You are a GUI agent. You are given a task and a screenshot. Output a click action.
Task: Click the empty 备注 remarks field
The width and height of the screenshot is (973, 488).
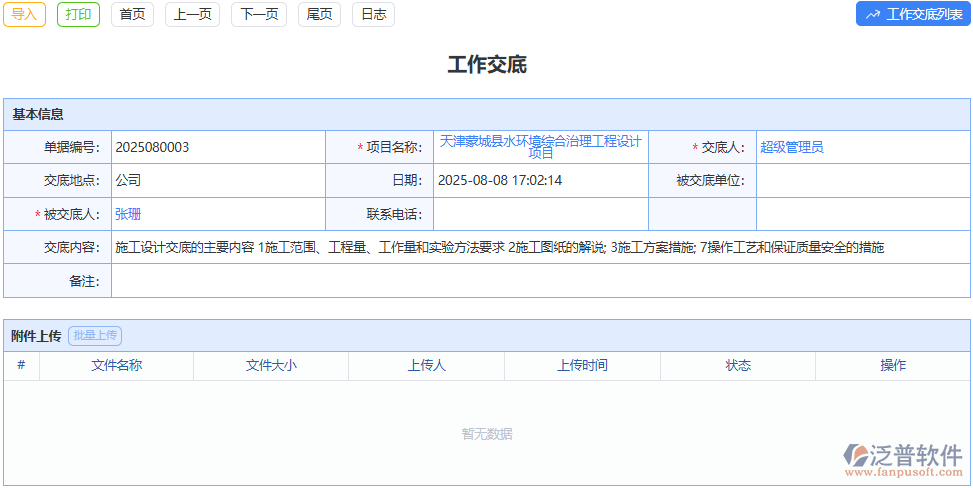click(540, 281)
